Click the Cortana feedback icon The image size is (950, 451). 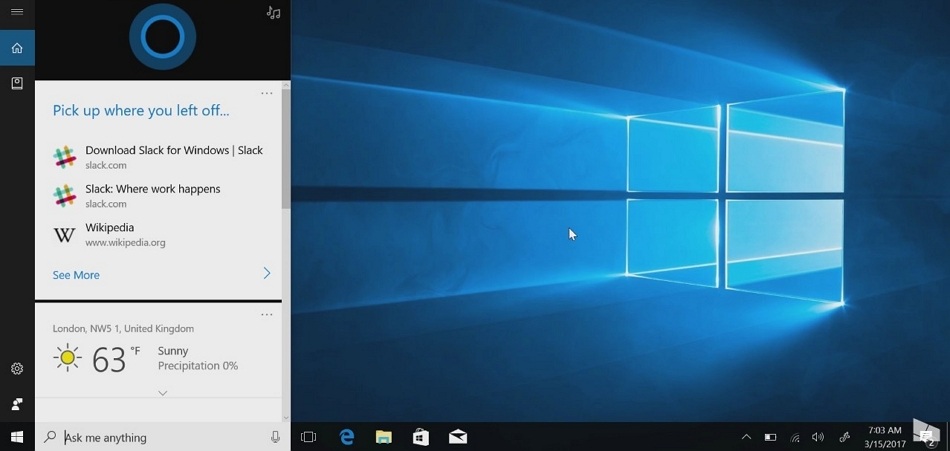pos(17,404)
